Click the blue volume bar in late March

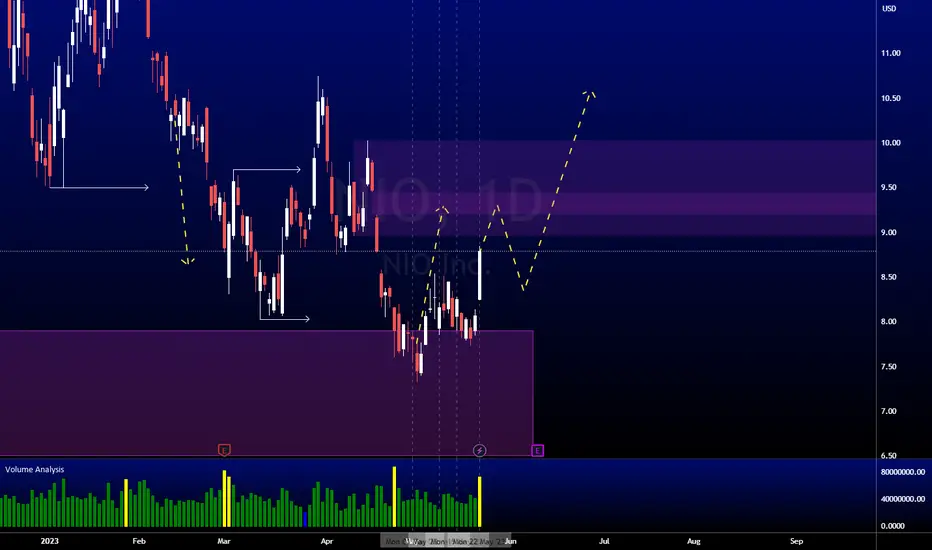click(x=304, y=519)
